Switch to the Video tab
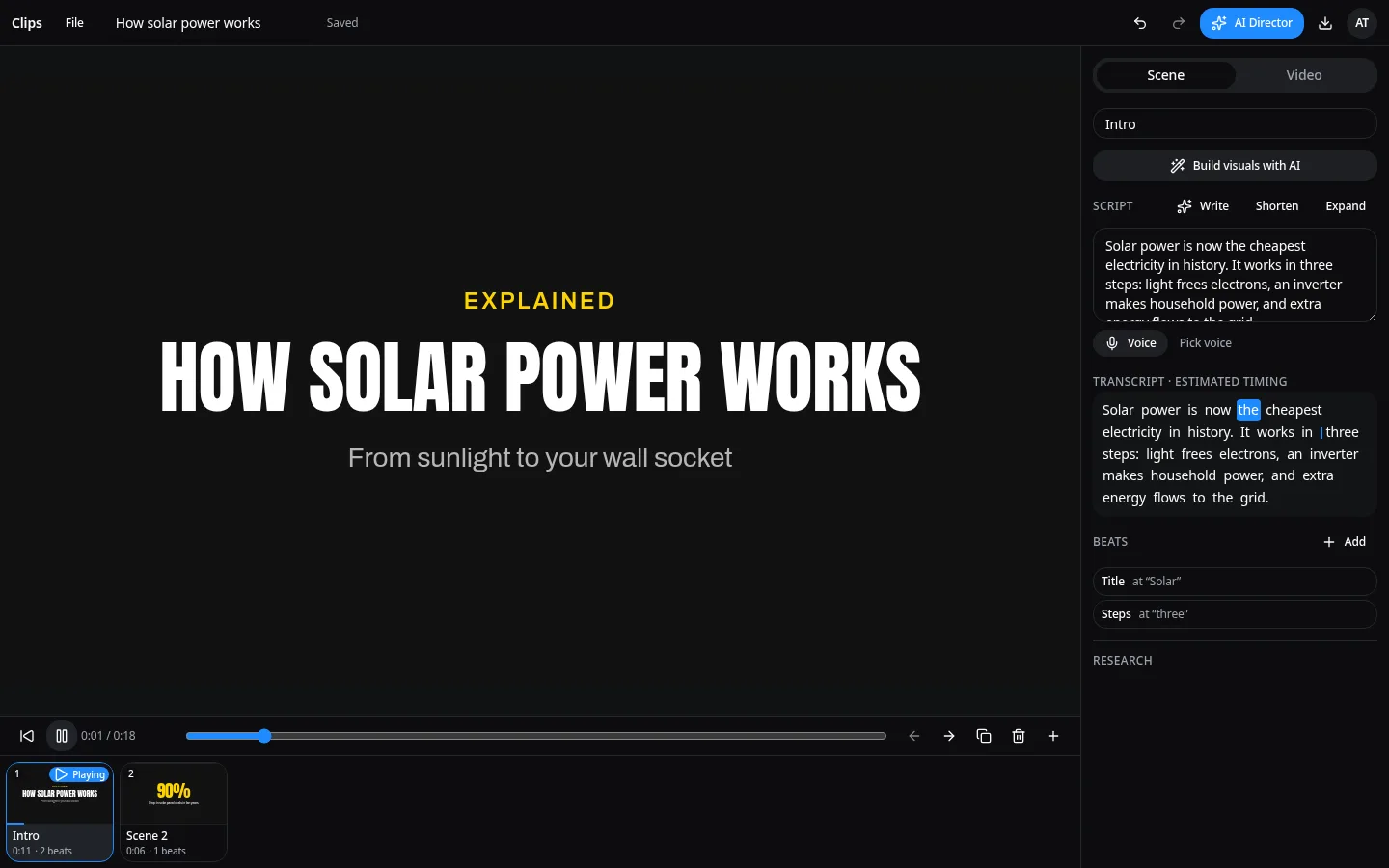The height and width of the screenshot is (868, 1389). click(x=1304, y=75)
